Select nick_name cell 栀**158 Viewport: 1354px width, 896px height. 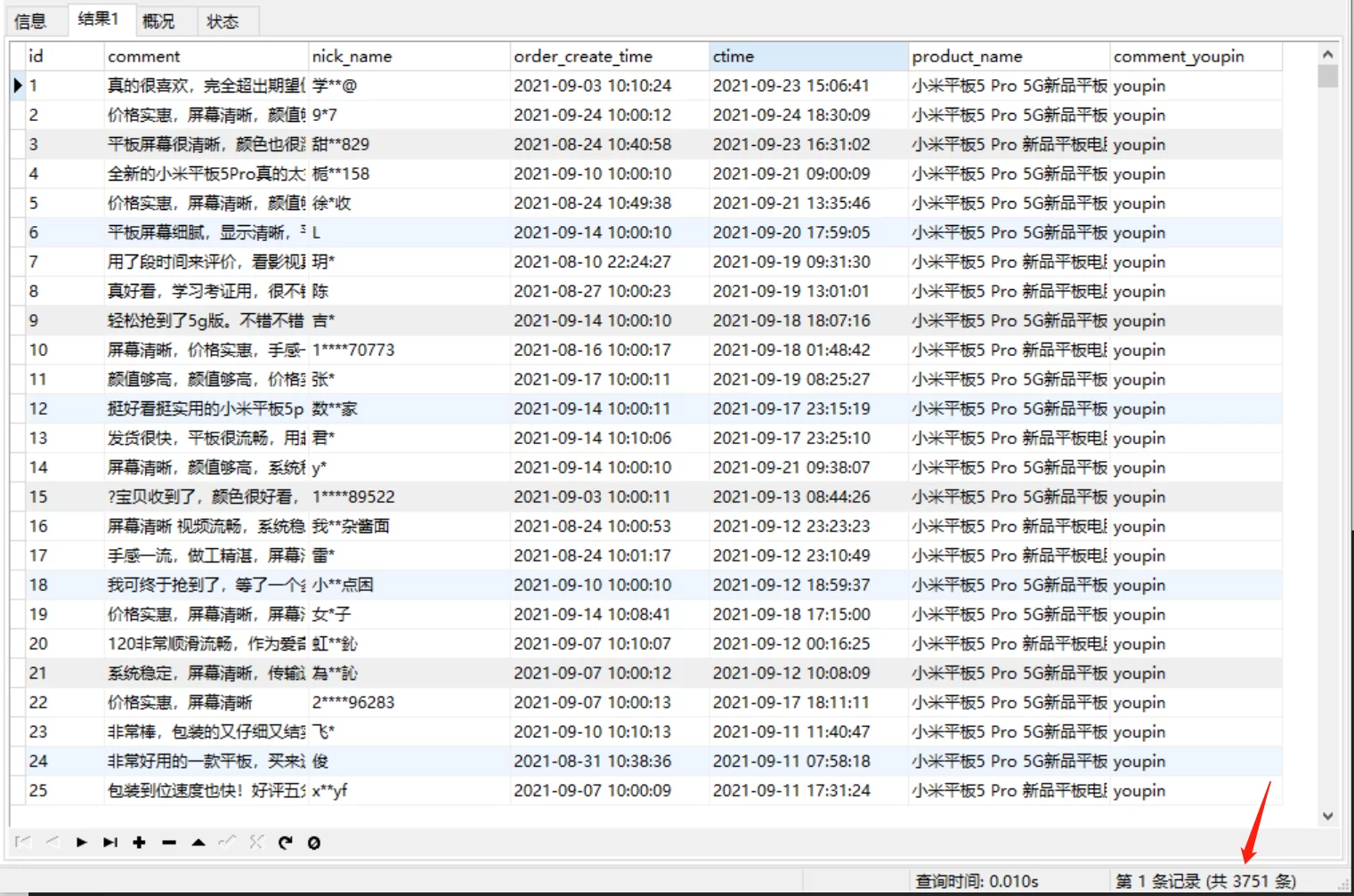[409, 174]
